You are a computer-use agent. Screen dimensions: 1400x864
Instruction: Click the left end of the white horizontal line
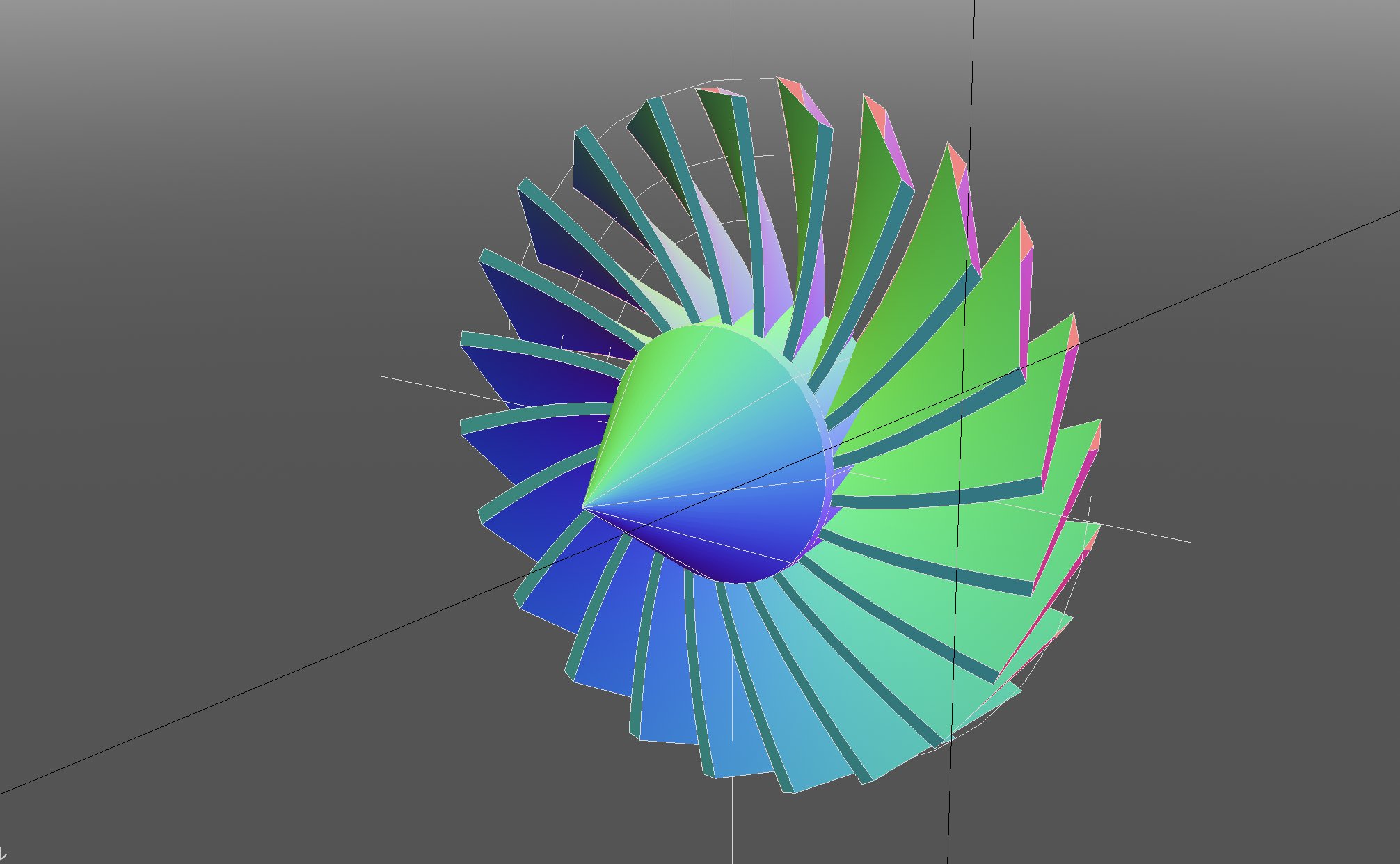(381, 376)
